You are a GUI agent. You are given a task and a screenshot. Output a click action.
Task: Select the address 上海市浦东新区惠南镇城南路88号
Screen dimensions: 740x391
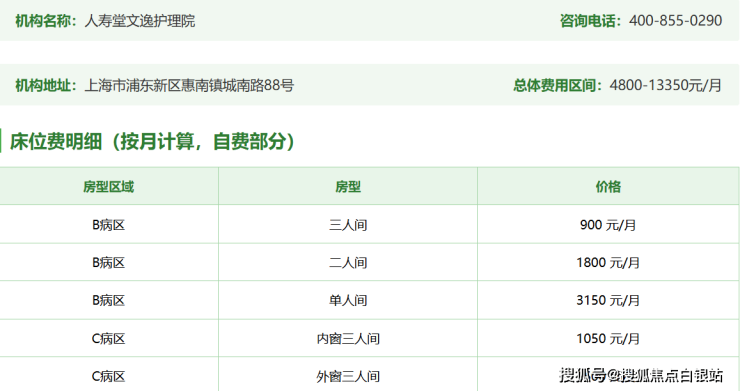pyautogui.click(x=189, y=85)
